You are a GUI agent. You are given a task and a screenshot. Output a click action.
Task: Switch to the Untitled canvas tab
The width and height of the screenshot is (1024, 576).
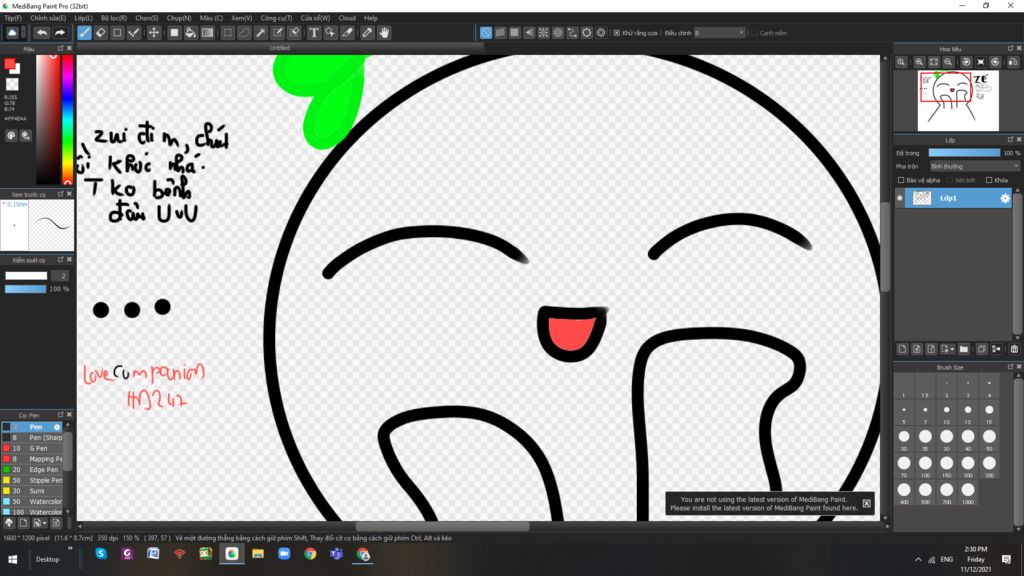(x=280, y=48)
